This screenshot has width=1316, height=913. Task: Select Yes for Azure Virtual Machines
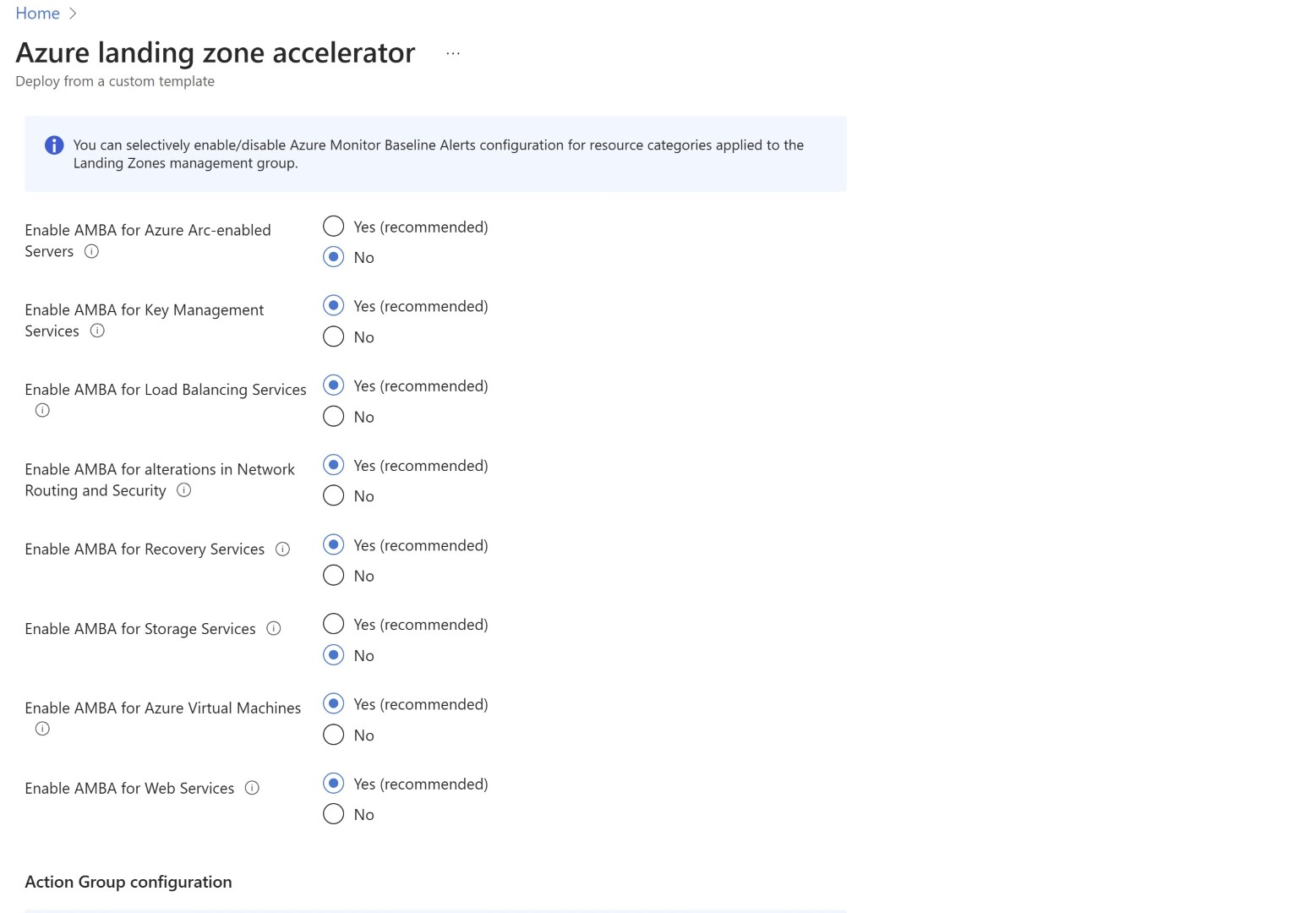click(334, 704)
